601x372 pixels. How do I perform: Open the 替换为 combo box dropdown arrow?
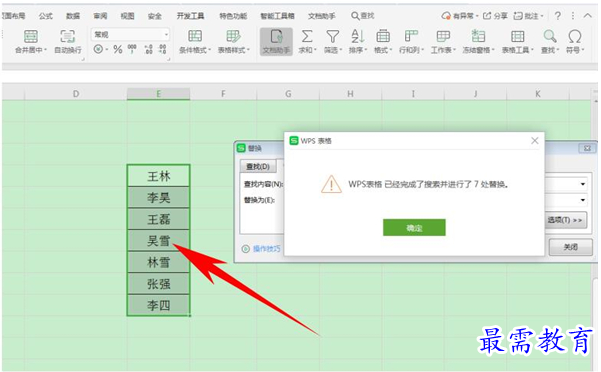click(583, 200)
